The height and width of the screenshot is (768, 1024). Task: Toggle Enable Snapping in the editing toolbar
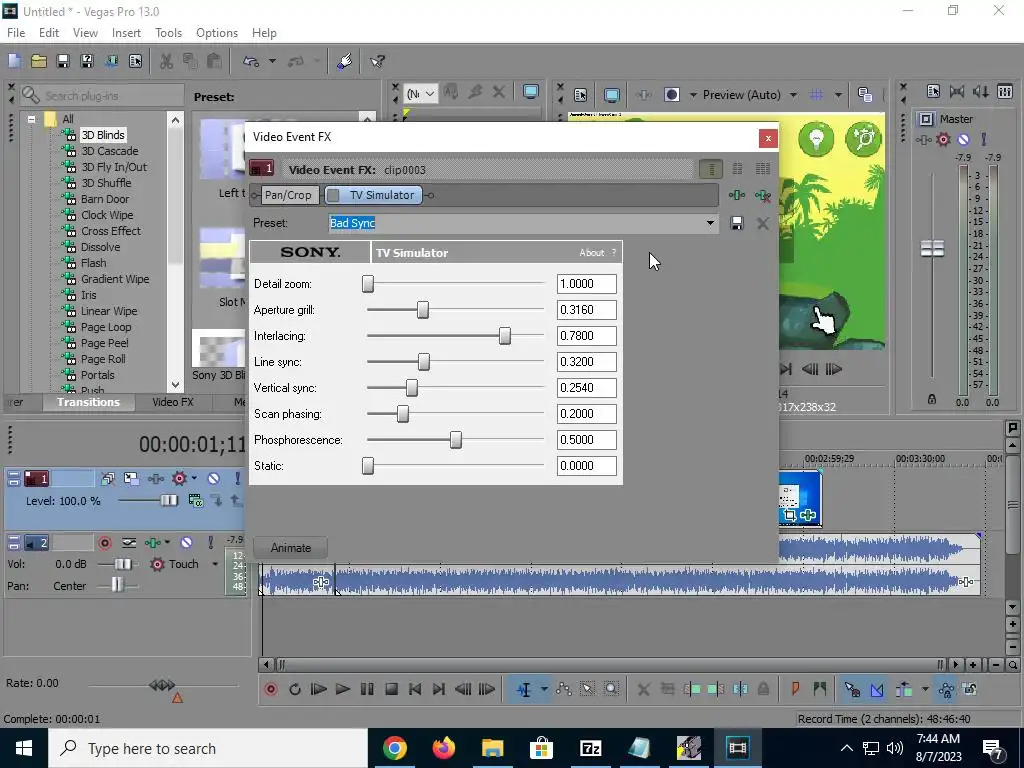click(x=852, y=689)
